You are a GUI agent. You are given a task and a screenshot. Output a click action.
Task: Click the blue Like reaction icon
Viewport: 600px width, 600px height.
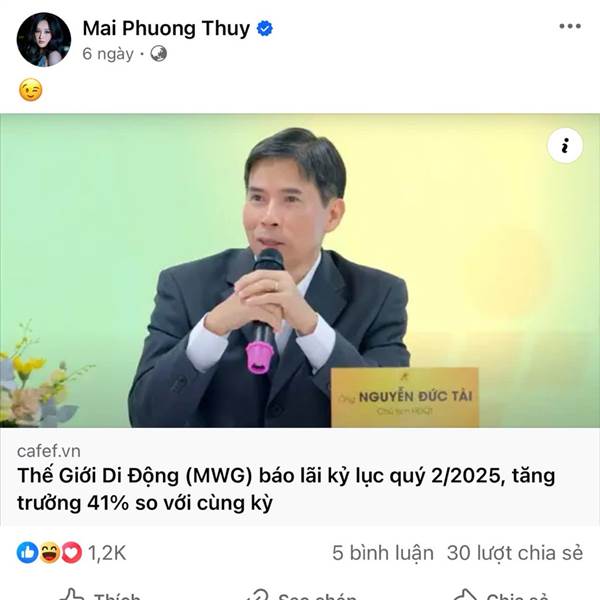[x=27, y=553]
